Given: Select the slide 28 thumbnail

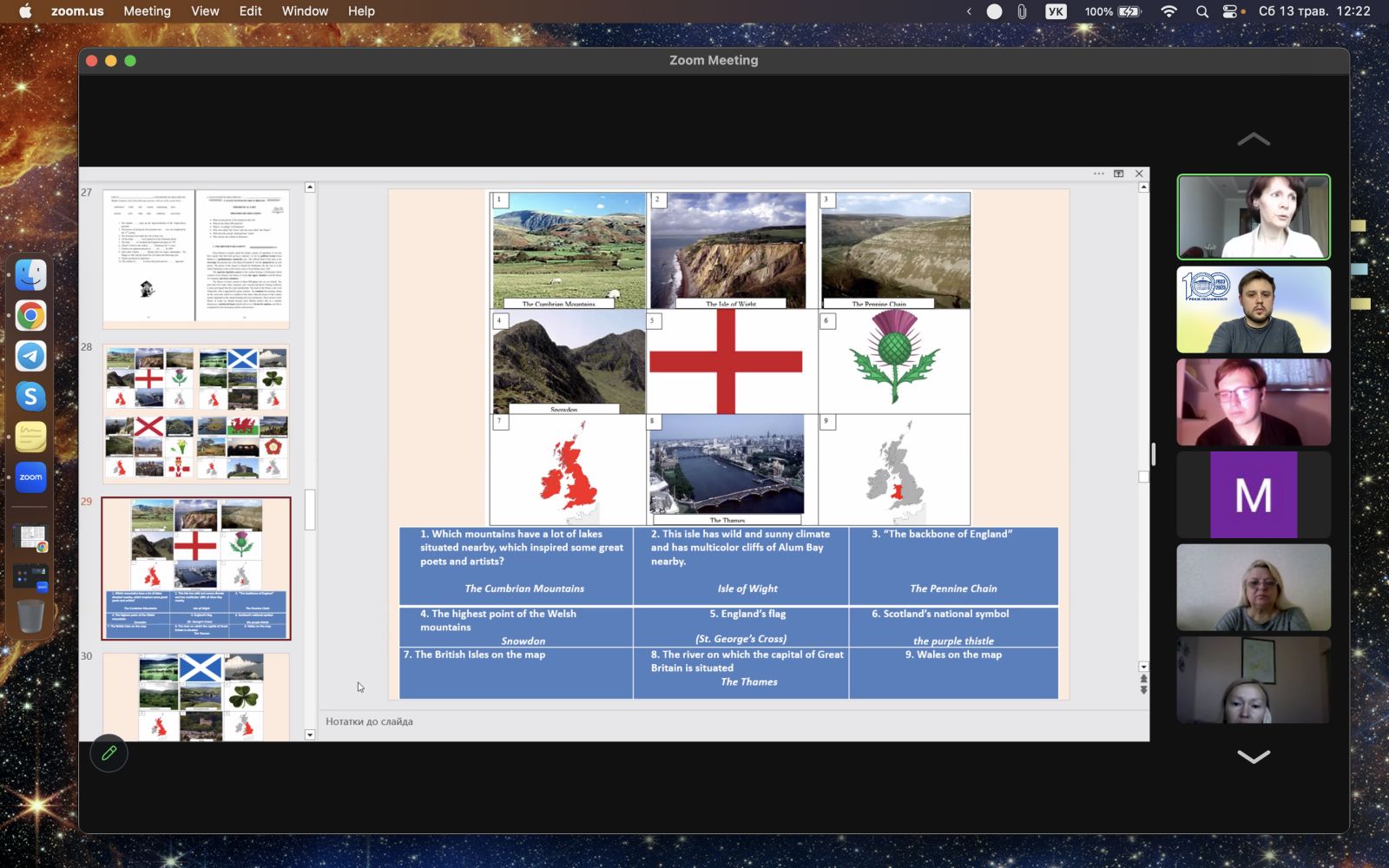Looking at the screenshot, I should [x=196, y=414].
